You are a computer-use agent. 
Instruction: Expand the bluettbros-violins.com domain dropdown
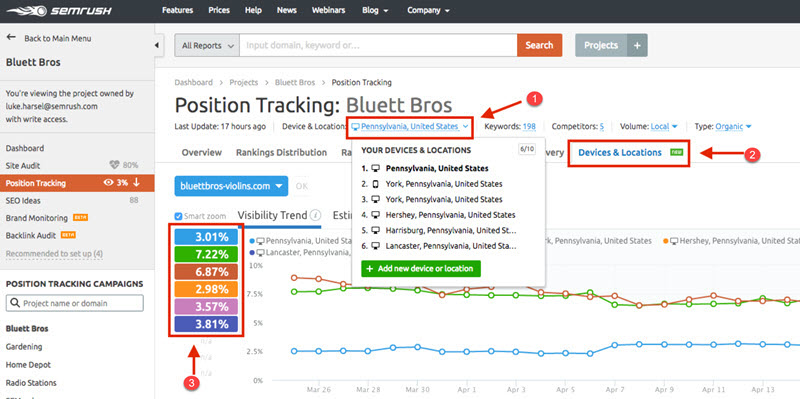[231, 186]
